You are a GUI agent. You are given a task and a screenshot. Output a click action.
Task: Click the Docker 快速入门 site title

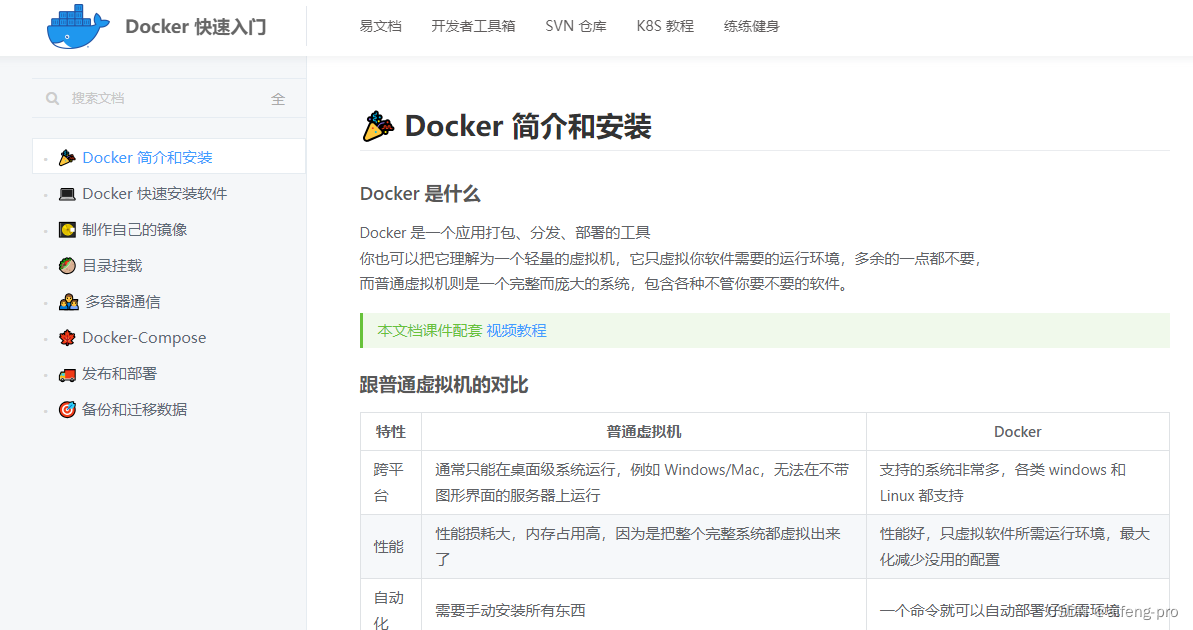click(x=196, y=27)
